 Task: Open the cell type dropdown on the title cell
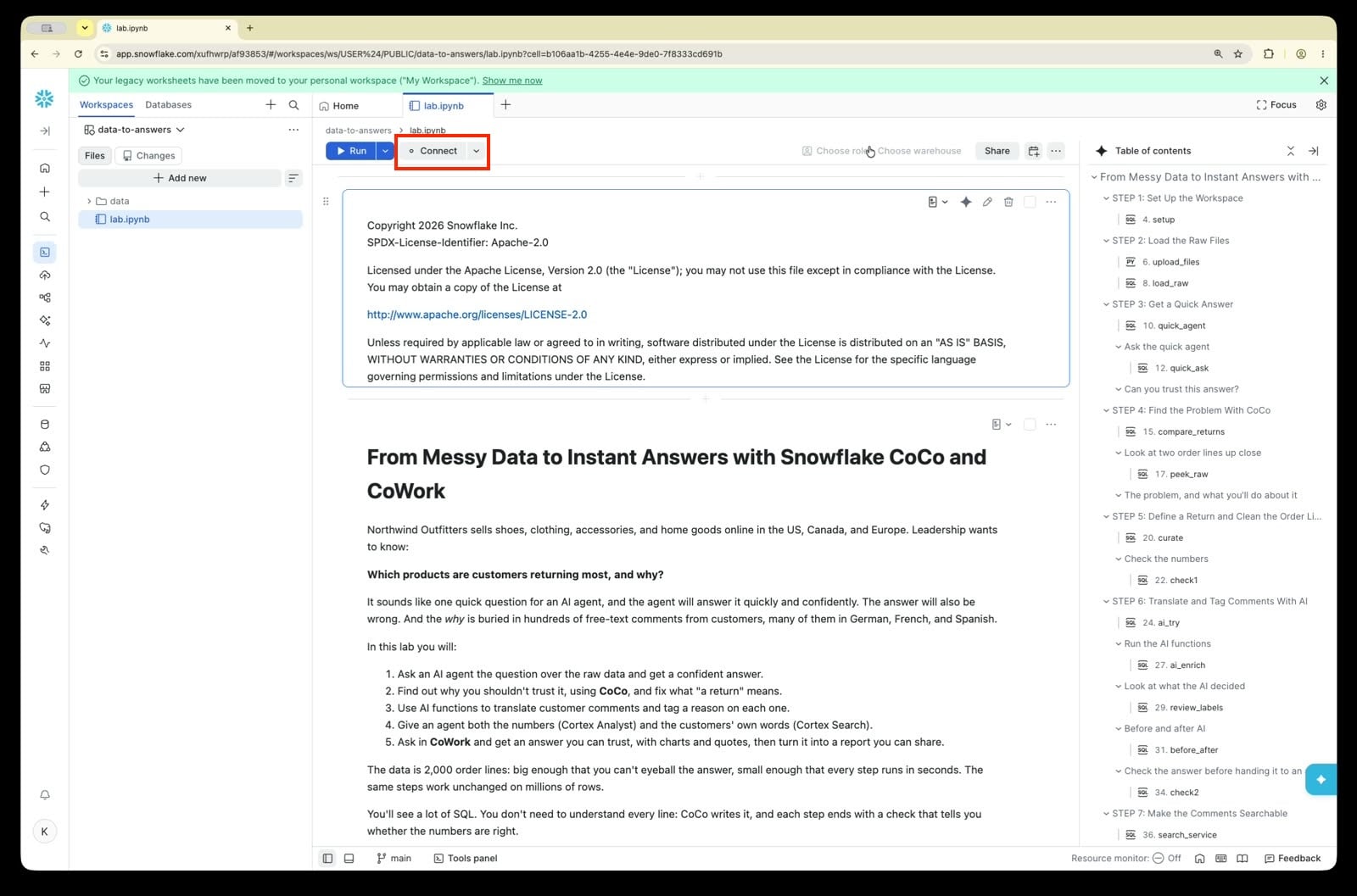click(1002, 424)
